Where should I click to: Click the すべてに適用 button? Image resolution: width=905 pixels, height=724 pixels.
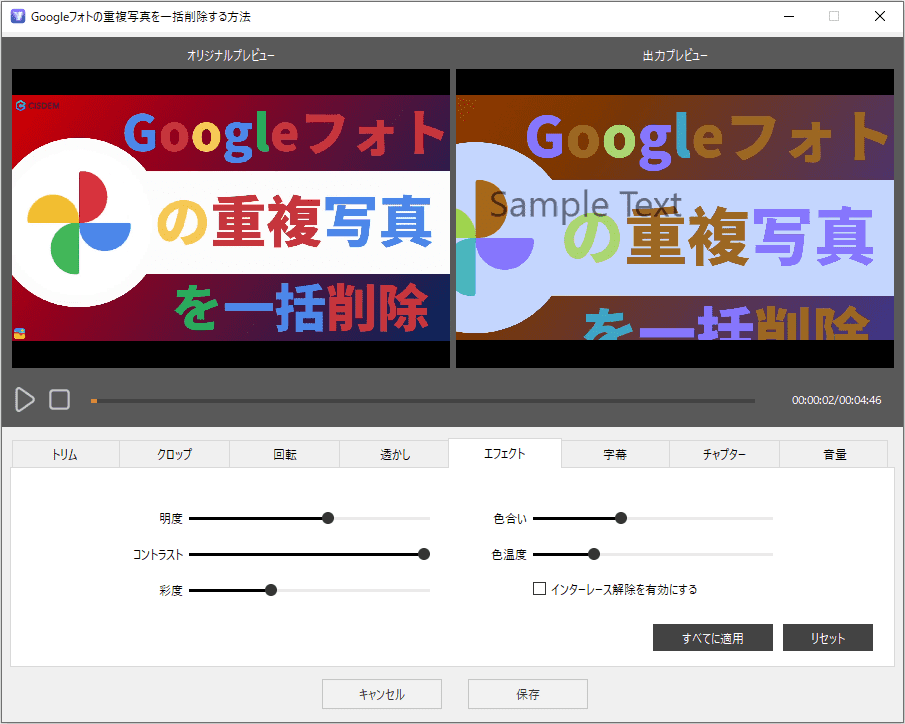[x=713, y=638]
